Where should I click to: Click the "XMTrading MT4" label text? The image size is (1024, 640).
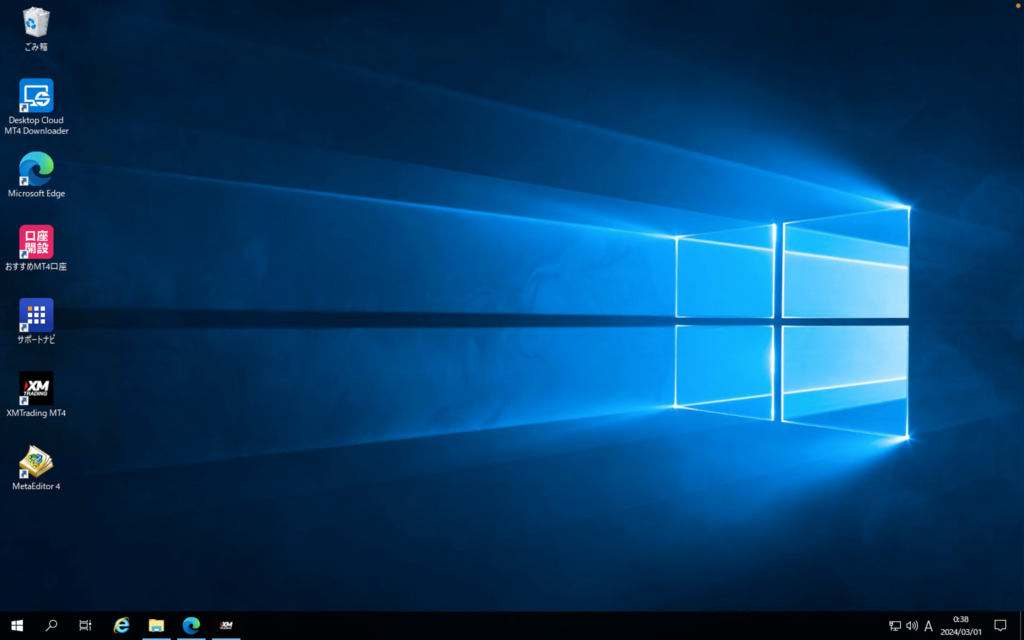click(x=36, y=413)
